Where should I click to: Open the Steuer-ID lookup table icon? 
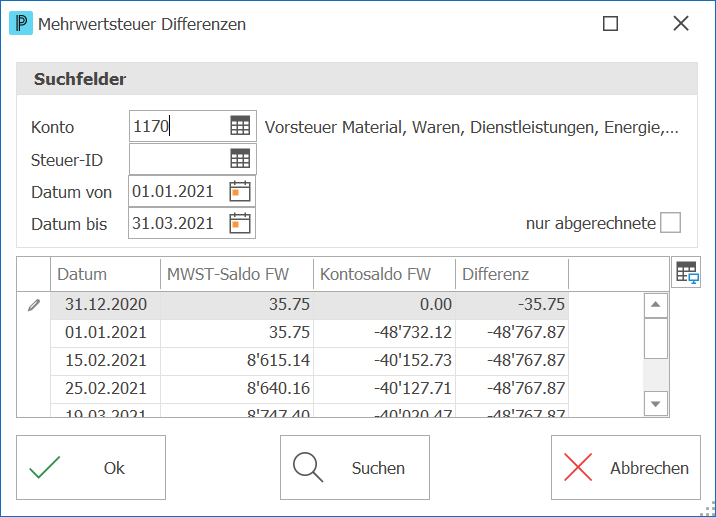[240, 158]
